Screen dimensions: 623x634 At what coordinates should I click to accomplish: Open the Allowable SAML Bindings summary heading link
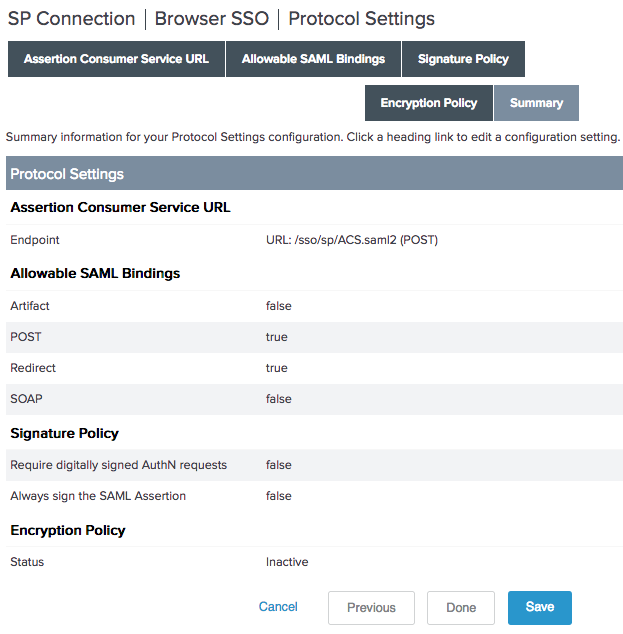click(95, 273)
